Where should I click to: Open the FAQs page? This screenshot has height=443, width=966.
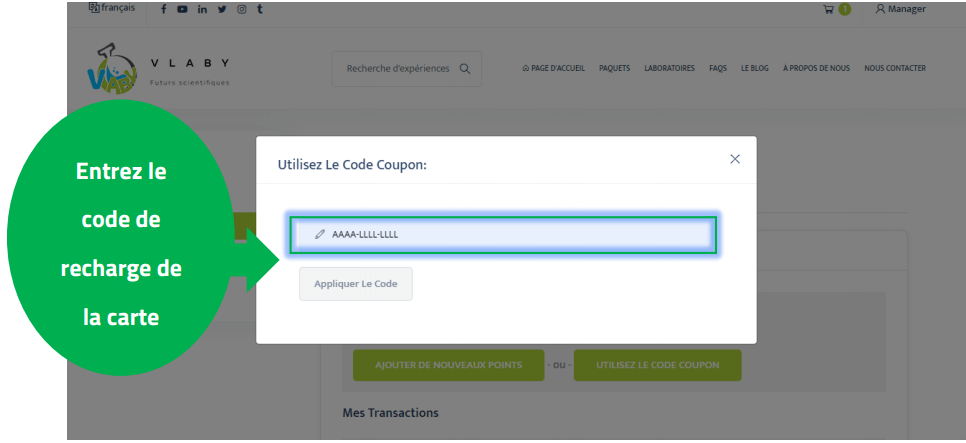pos(717,69)
